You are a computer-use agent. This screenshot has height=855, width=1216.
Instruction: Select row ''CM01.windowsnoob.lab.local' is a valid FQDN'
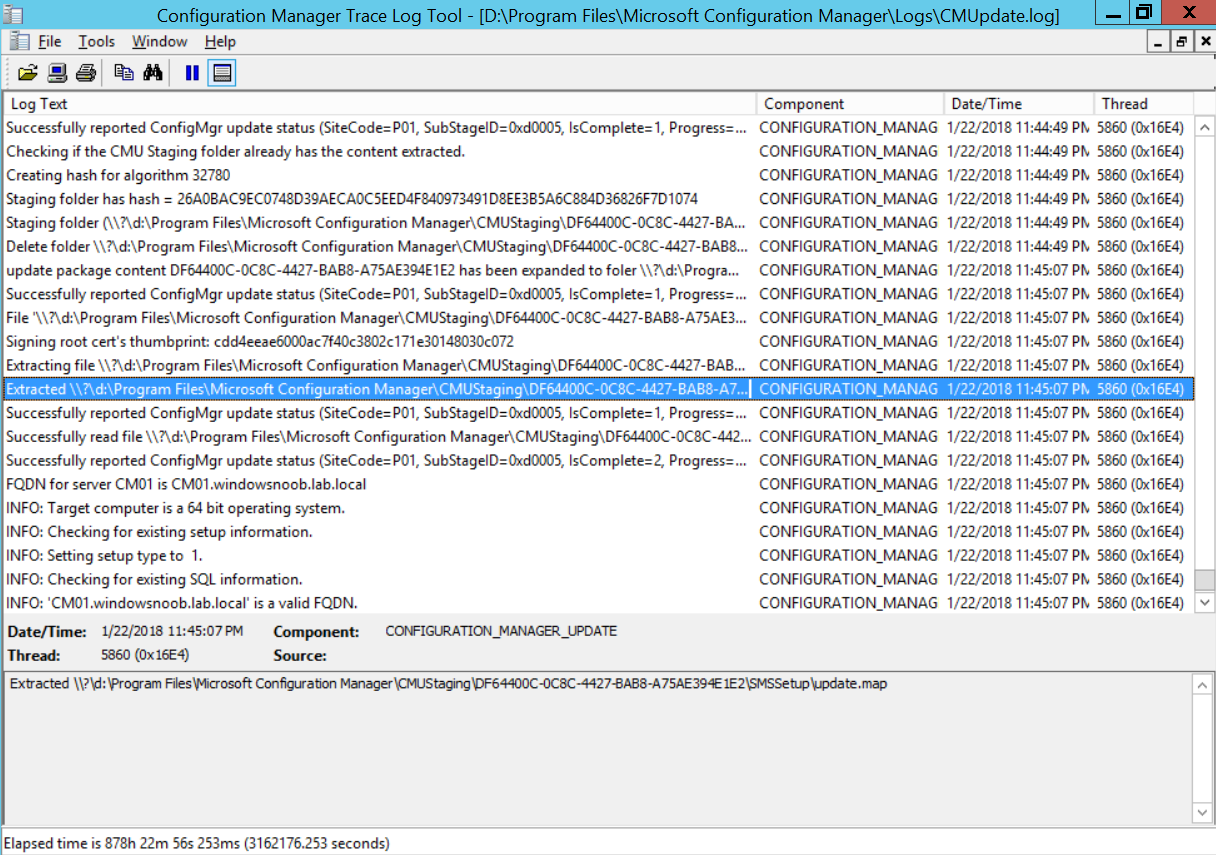[x=598, y=603]
